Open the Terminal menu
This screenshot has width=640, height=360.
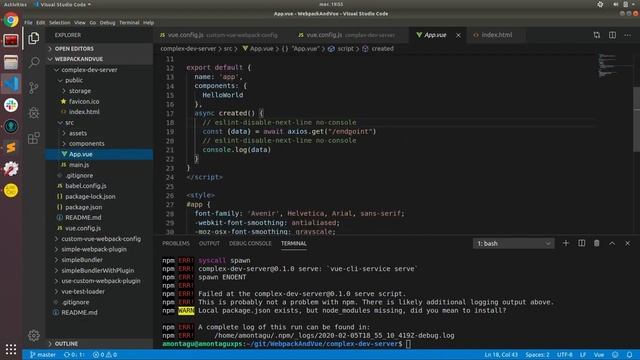[129, 23]
